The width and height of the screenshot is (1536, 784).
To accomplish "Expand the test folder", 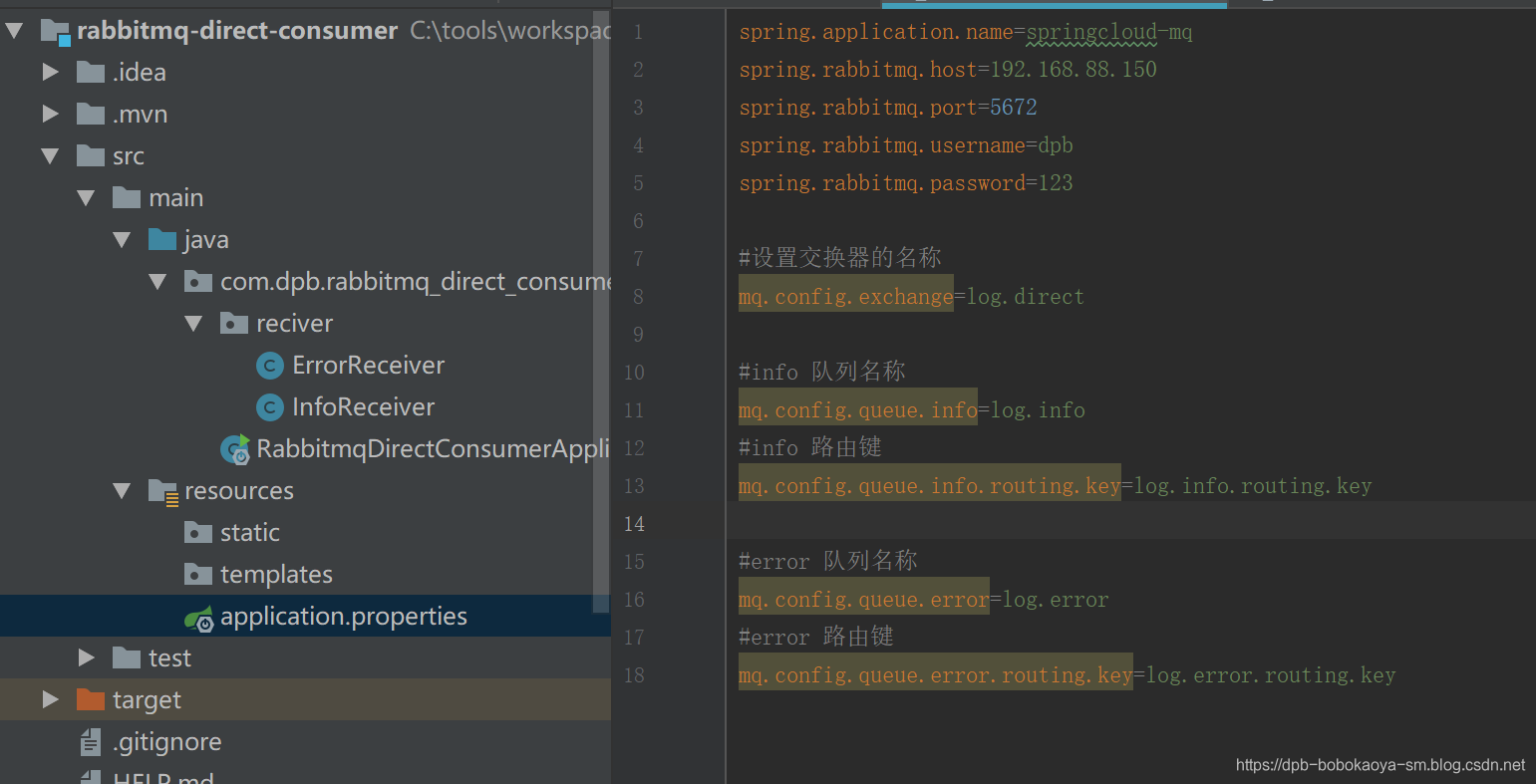I will tap(86, 658).
